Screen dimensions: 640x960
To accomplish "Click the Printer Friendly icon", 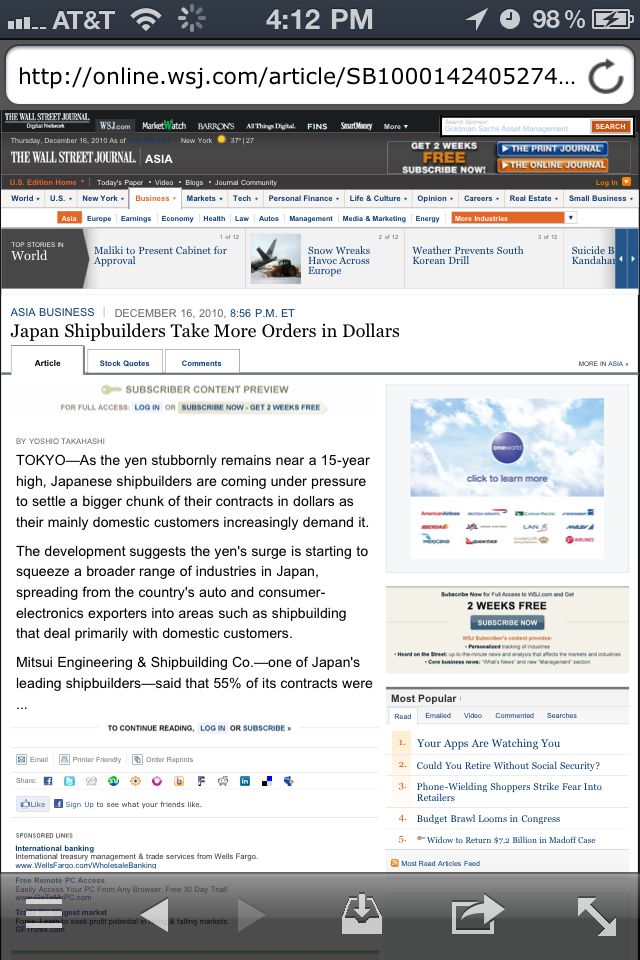I will (x=64, y=759).
